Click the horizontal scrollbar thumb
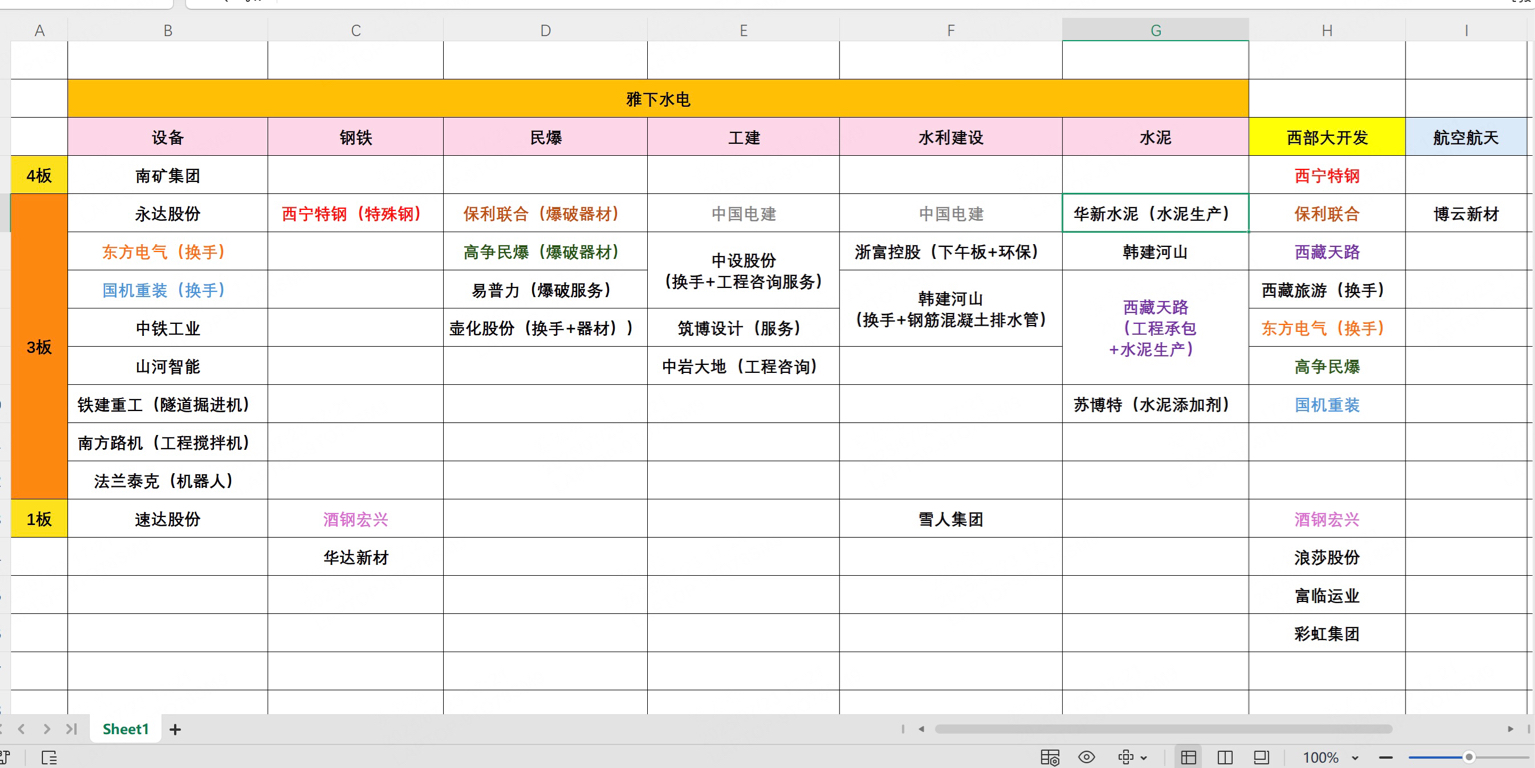The height and width of the screenshot is (768, 1535). point(1163,729)
